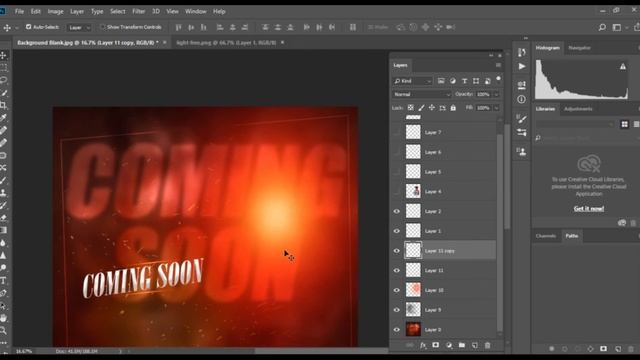Click the histogram warning triangle icon
The width and height of the screenshot is (640, 360).
point(622,66)
